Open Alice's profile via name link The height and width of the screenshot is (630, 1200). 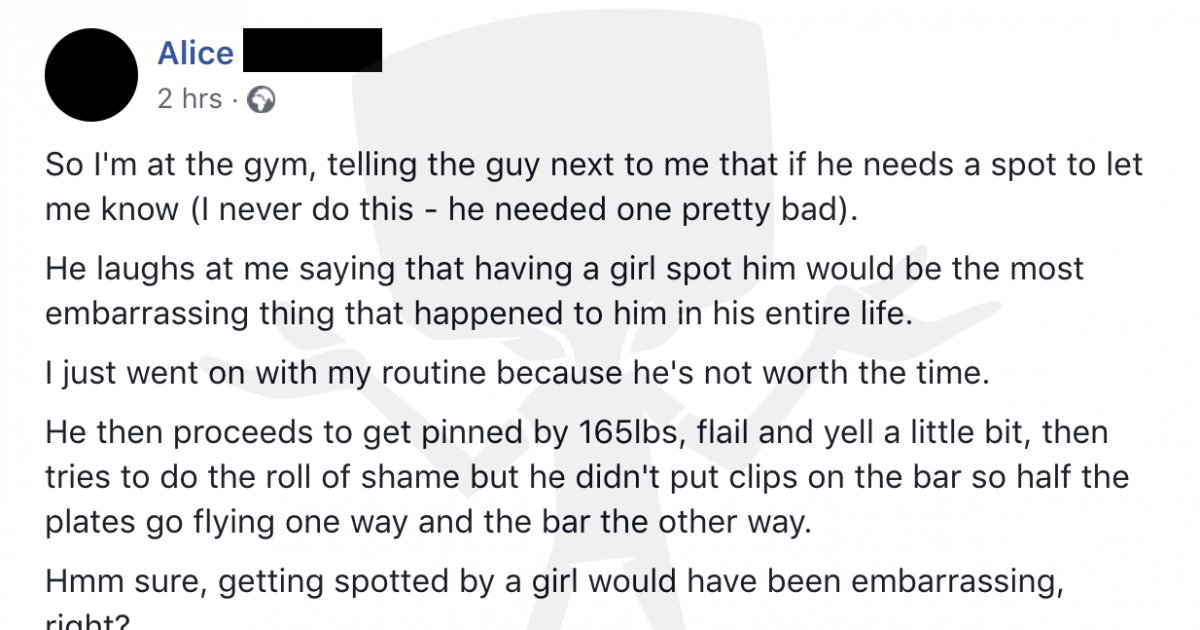(196, 52)
